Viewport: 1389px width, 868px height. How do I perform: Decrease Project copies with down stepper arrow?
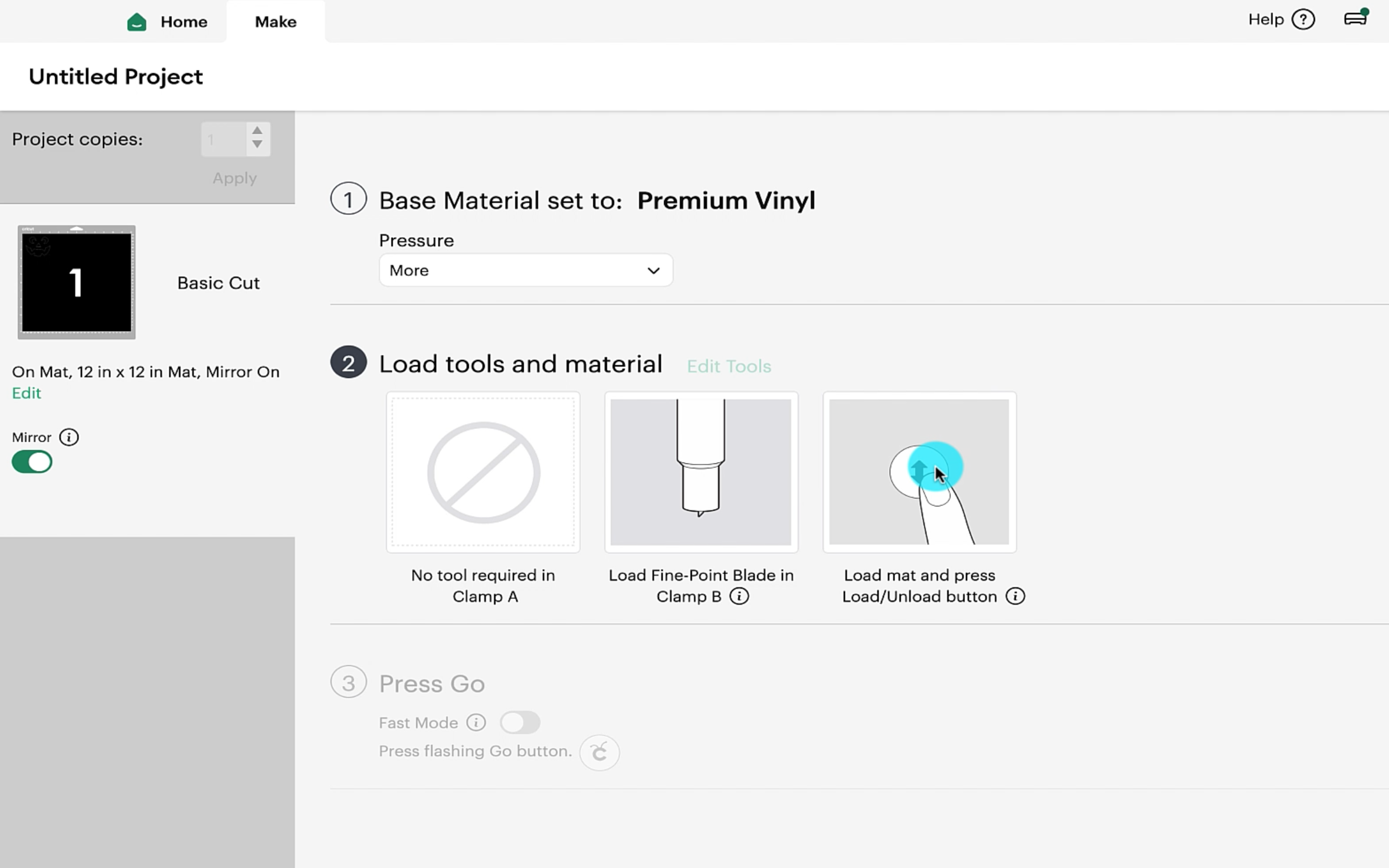pos(257,146)
